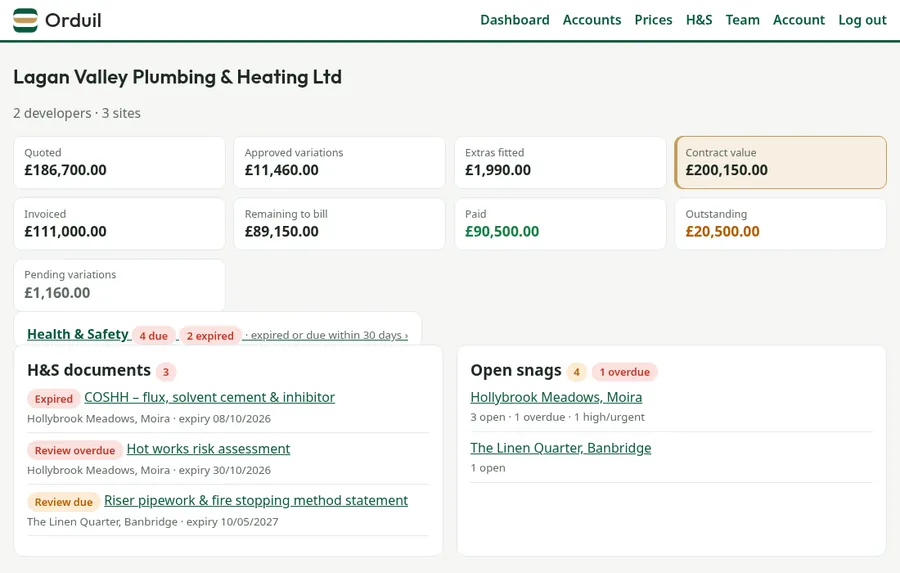Click the 'H&S documents' heading

(x=88, y=370)
